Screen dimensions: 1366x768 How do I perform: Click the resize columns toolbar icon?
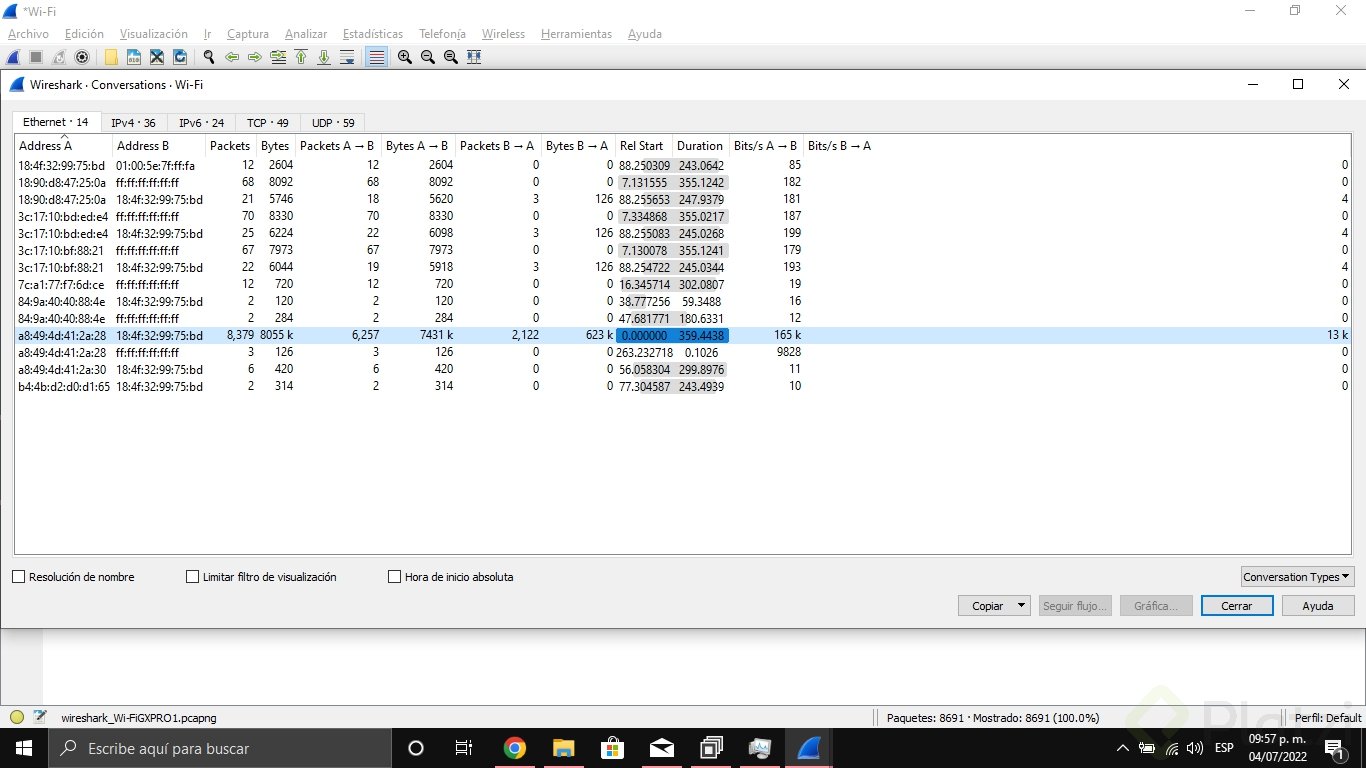pos(474,57)
